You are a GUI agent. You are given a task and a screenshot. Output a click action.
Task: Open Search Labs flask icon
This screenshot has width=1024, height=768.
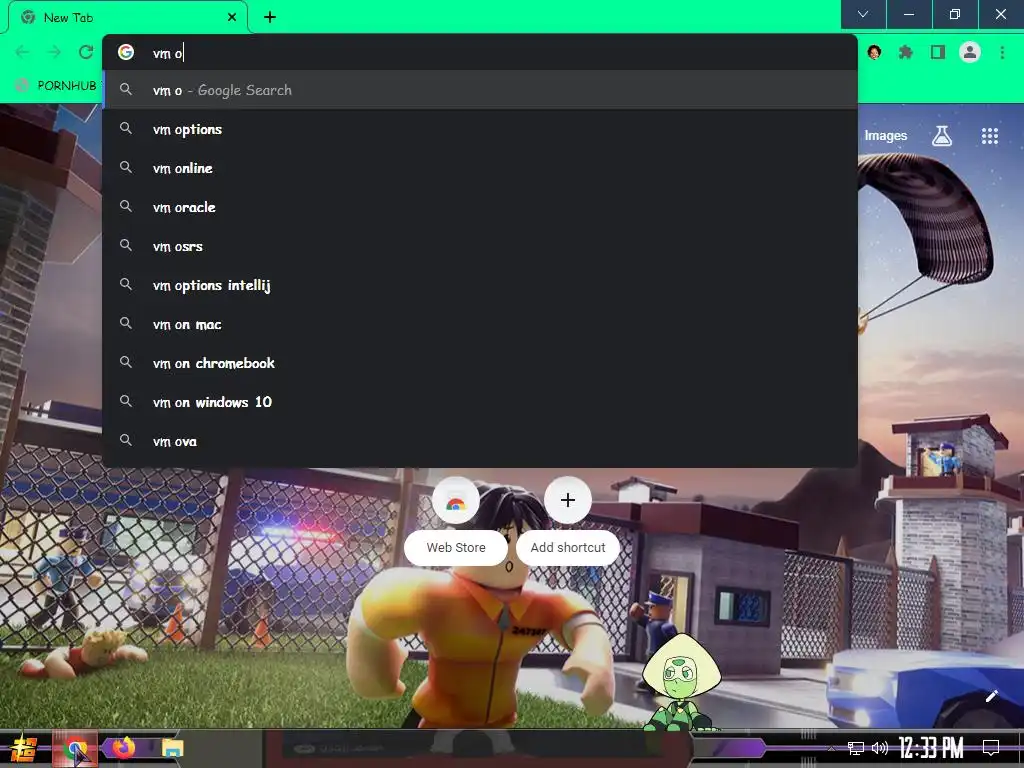[941, 135]
